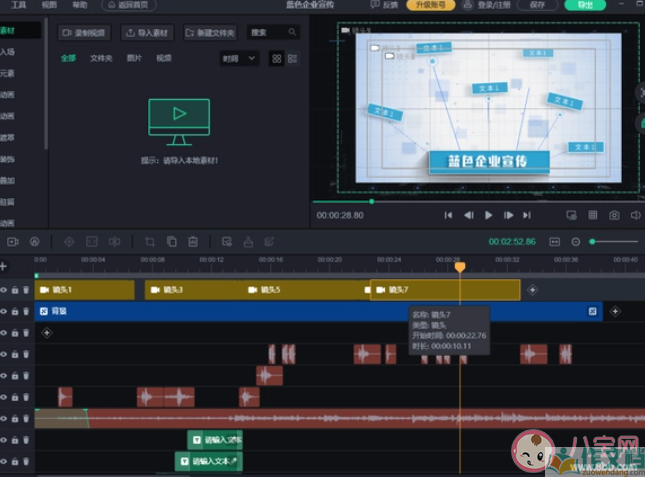This screenshot has width=645, height=477.
Task: Adjust the timeline zoom slider
Action: [x=613, y=241]
